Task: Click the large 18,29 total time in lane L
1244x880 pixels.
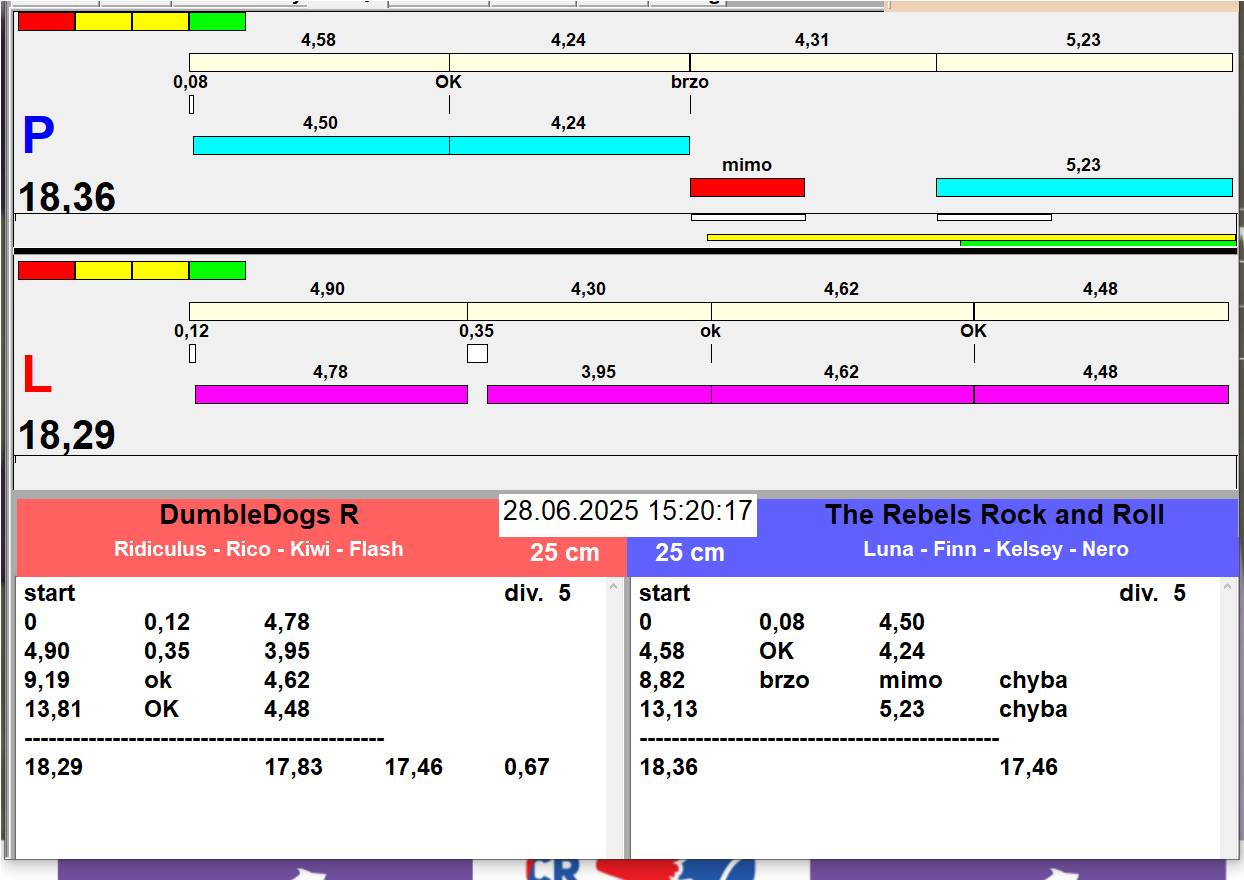Action: (x=67, y=435)
